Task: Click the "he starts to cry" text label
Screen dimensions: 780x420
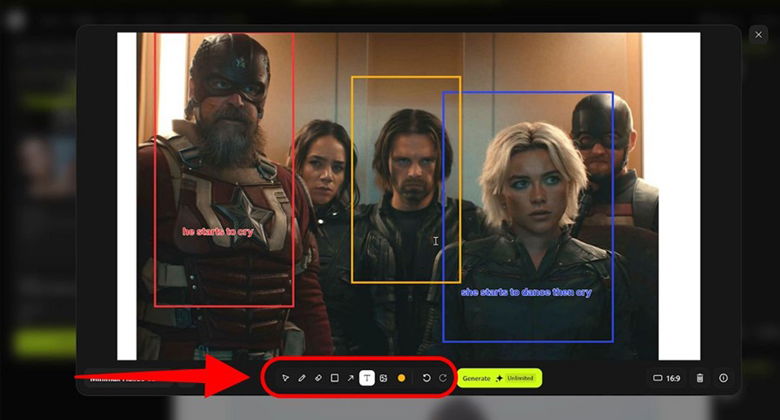Action: [218, 232]
